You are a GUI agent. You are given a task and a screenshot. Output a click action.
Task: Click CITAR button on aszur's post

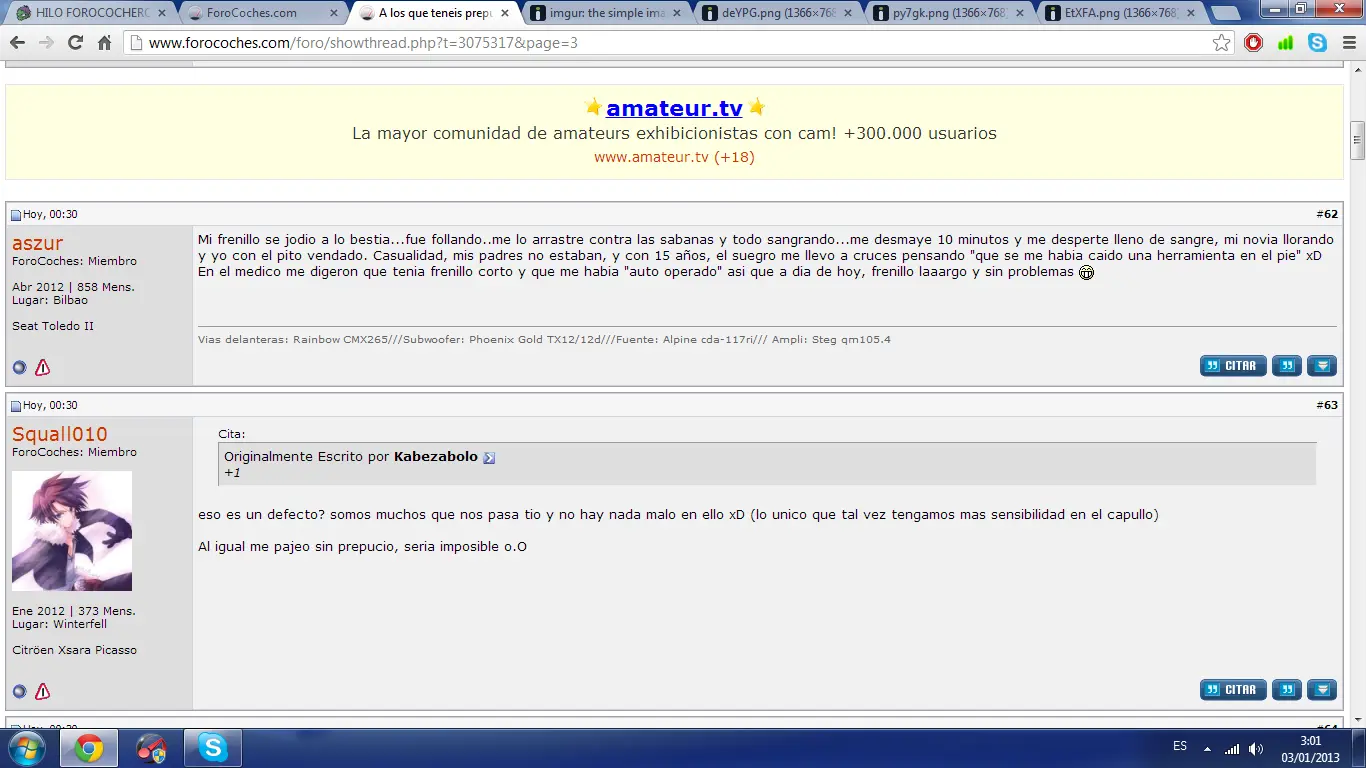click(1233, 366)
